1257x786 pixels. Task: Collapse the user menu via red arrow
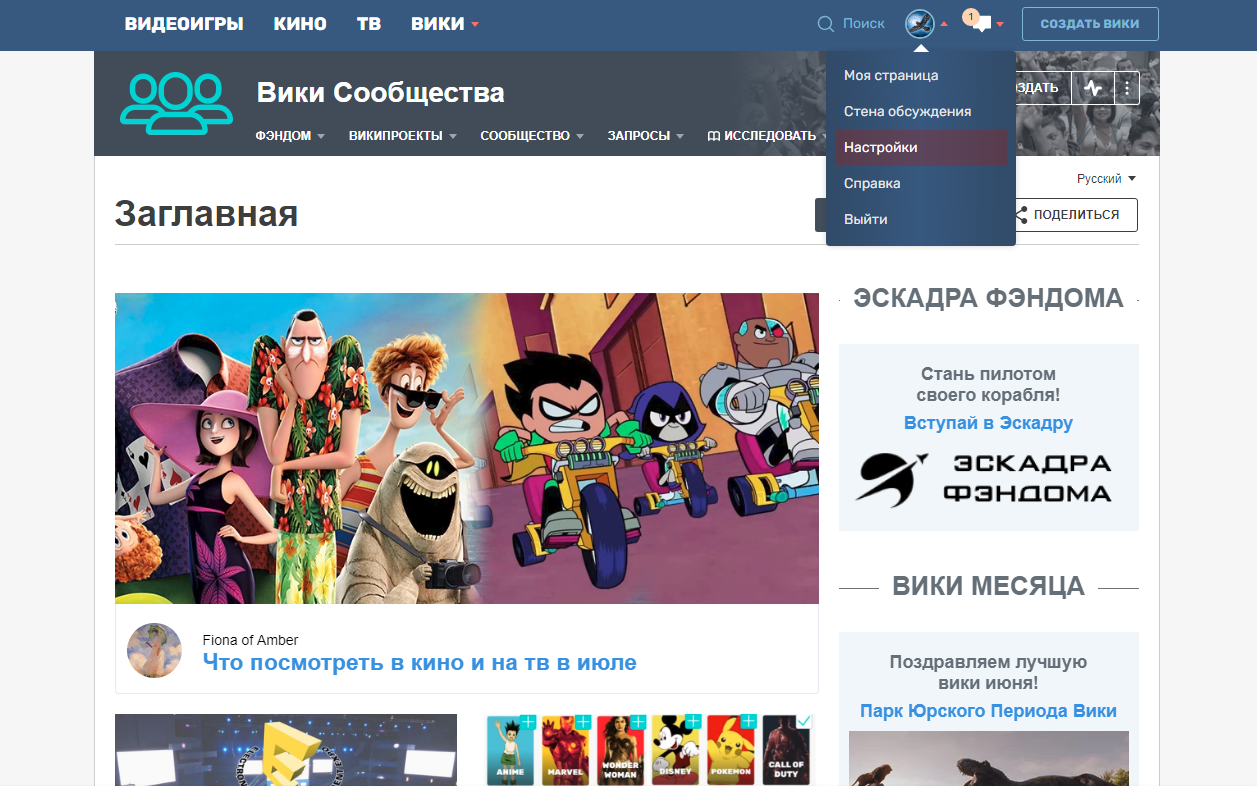coord(944,24)
